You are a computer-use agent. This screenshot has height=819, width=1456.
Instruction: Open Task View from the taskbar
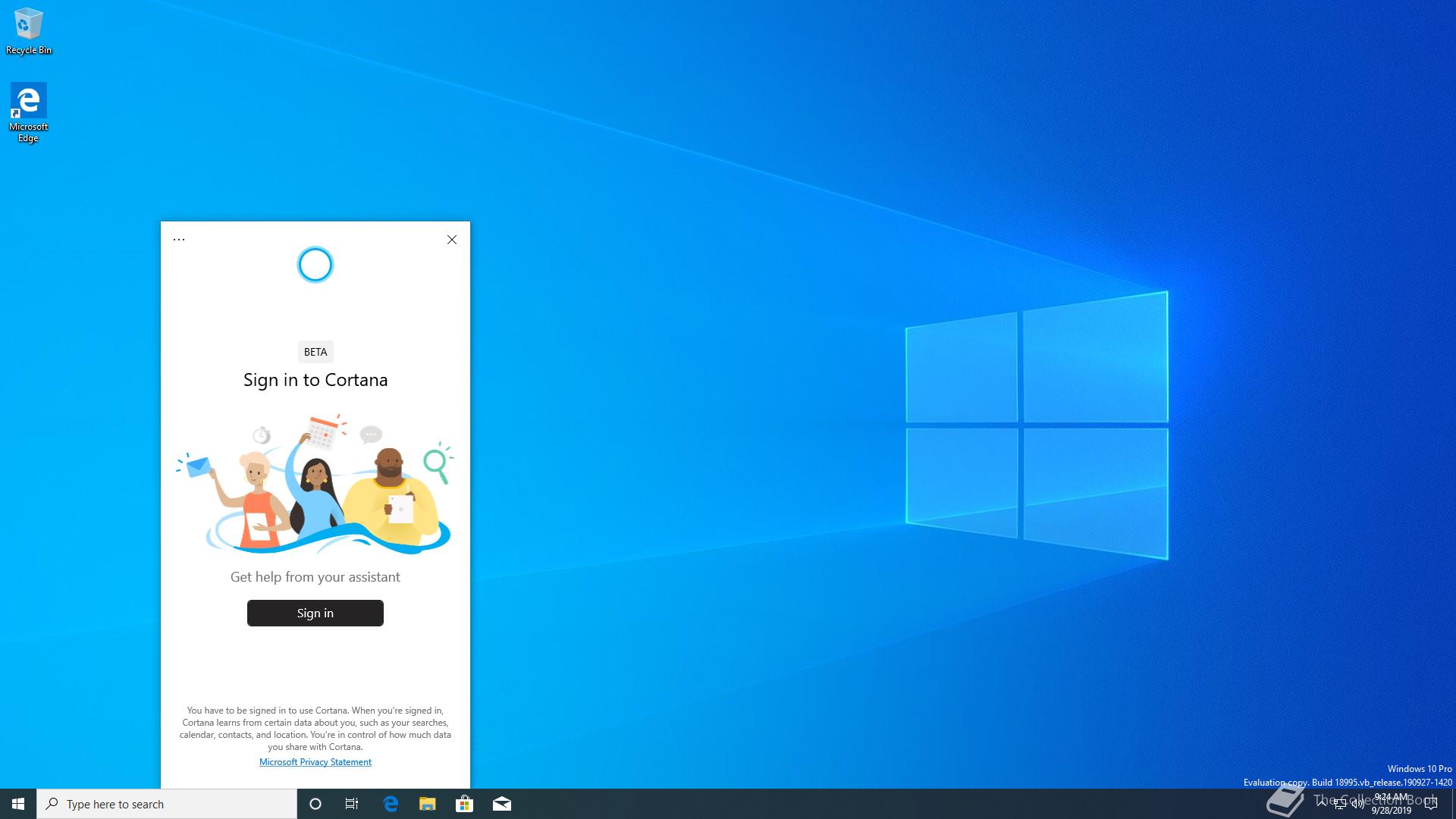(352, 804)
